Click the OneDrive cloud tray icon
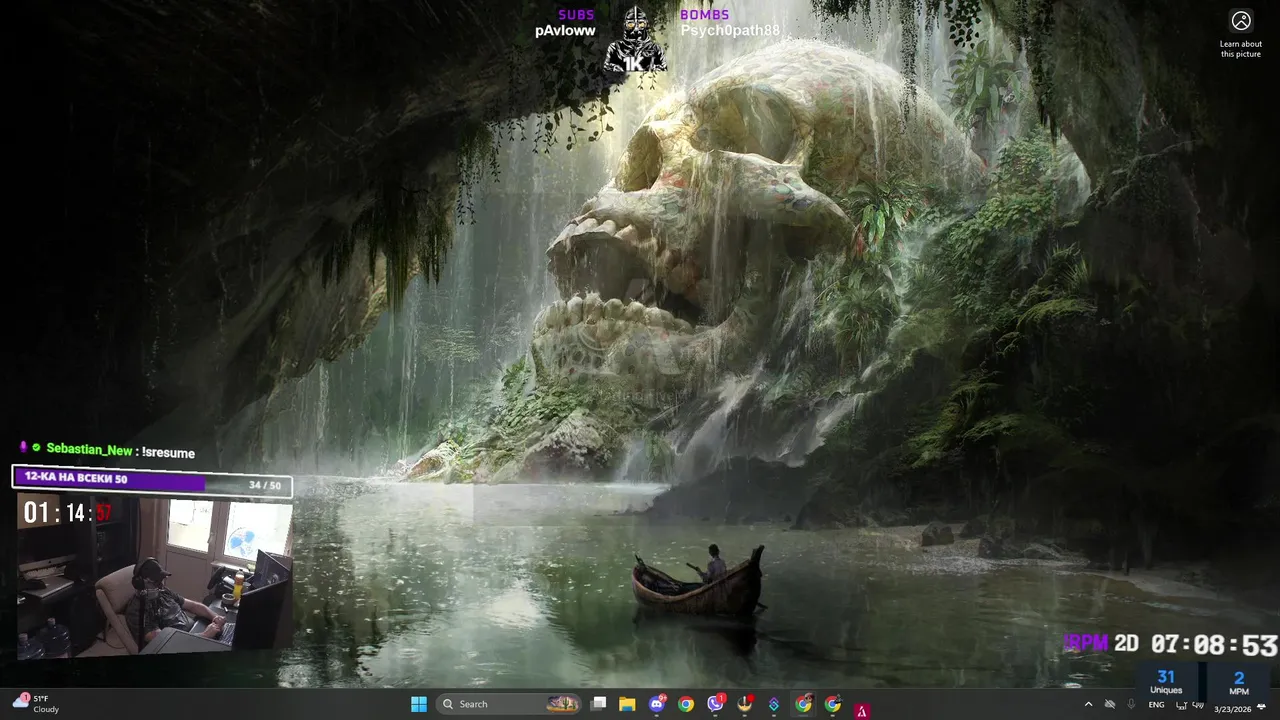1280x720 pixels. (x=1109, y=705)
